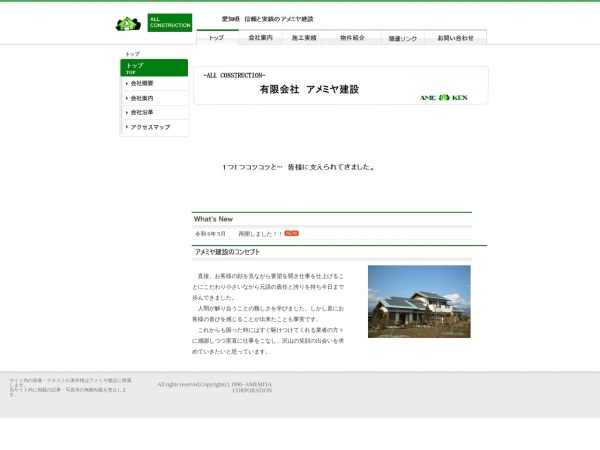Click the footer copyright notice about アメミヤ建設
This screenshot has height=450, width=600.
tap(70, 387)
